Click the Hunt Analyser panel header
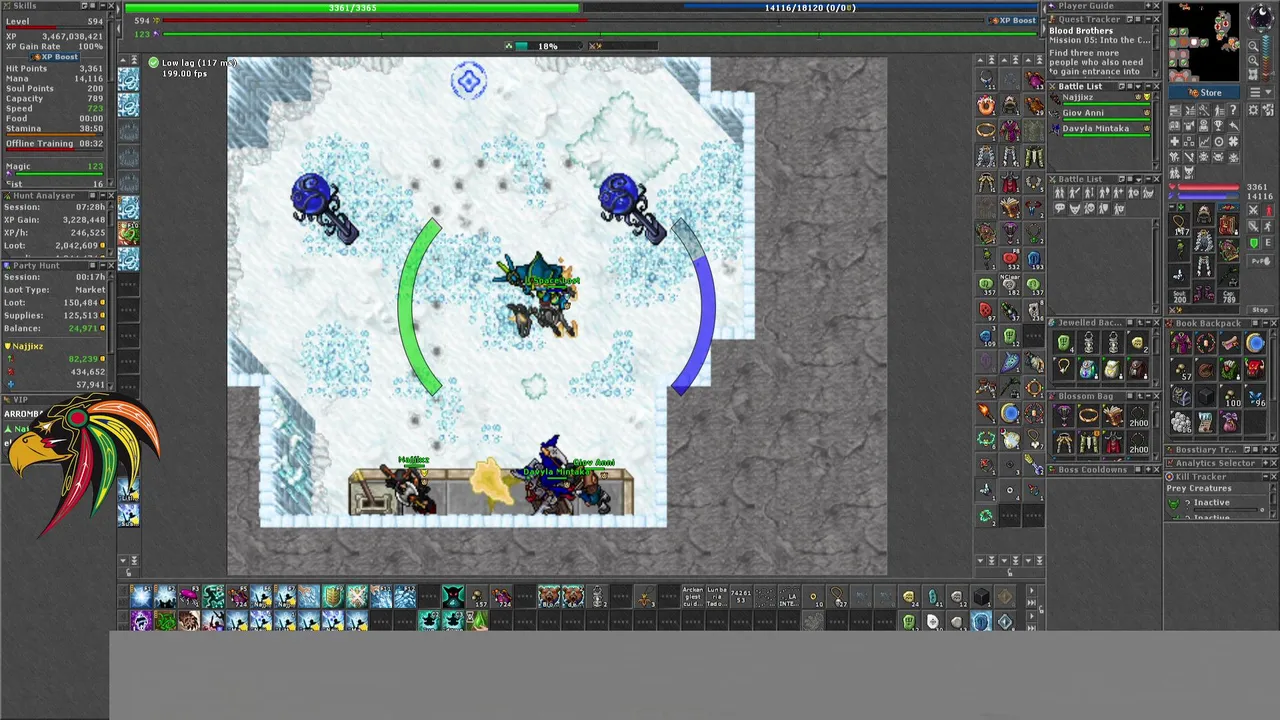Image resolution: width=1280 pixels, height=720 pixels. [60, 196]
